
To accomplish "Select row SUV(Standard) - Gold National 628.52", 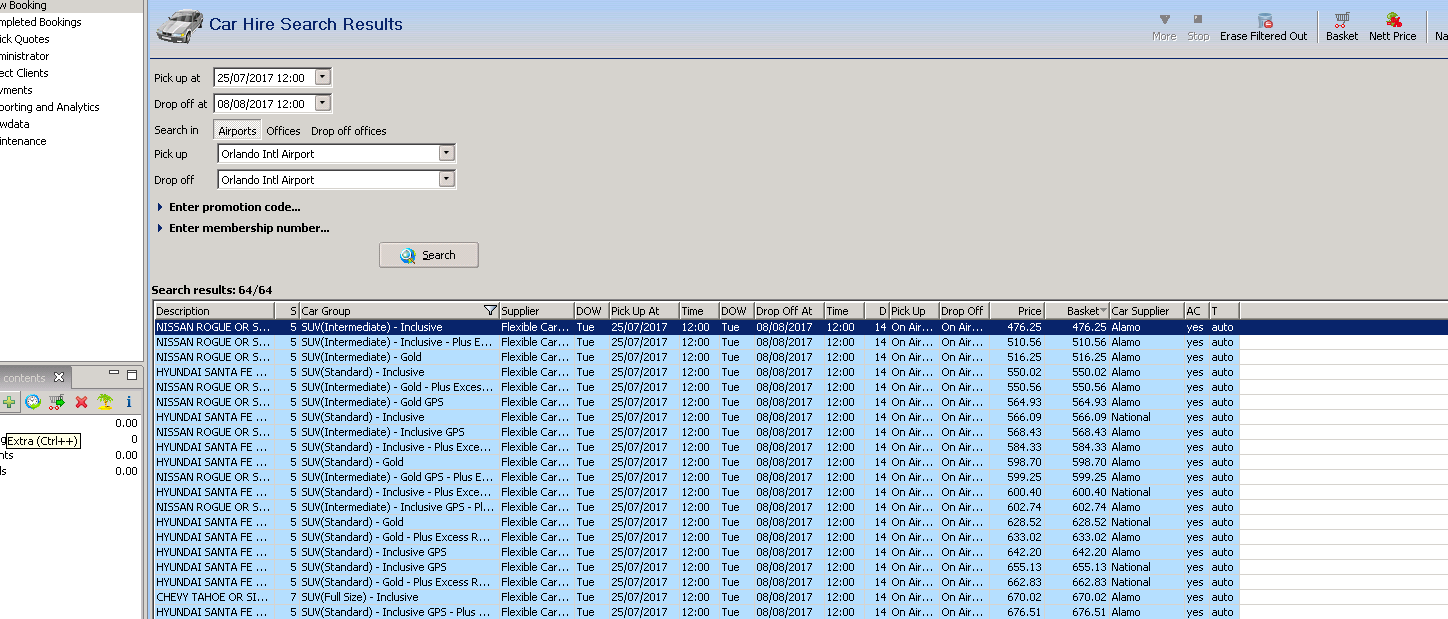I will coord(696,522).
